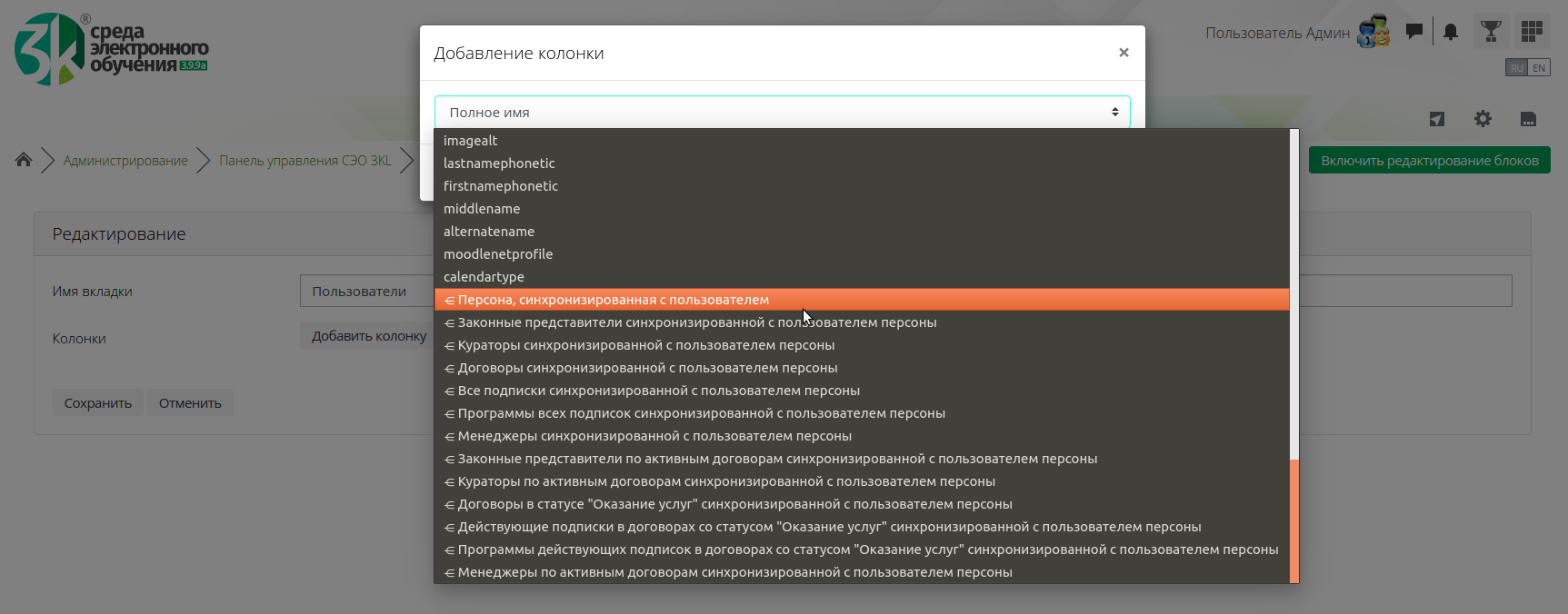Switch language to EN
Image resolution: width=1568 pixels, height=614 pixels.
pyautogui.click(x=1539, y=68)
